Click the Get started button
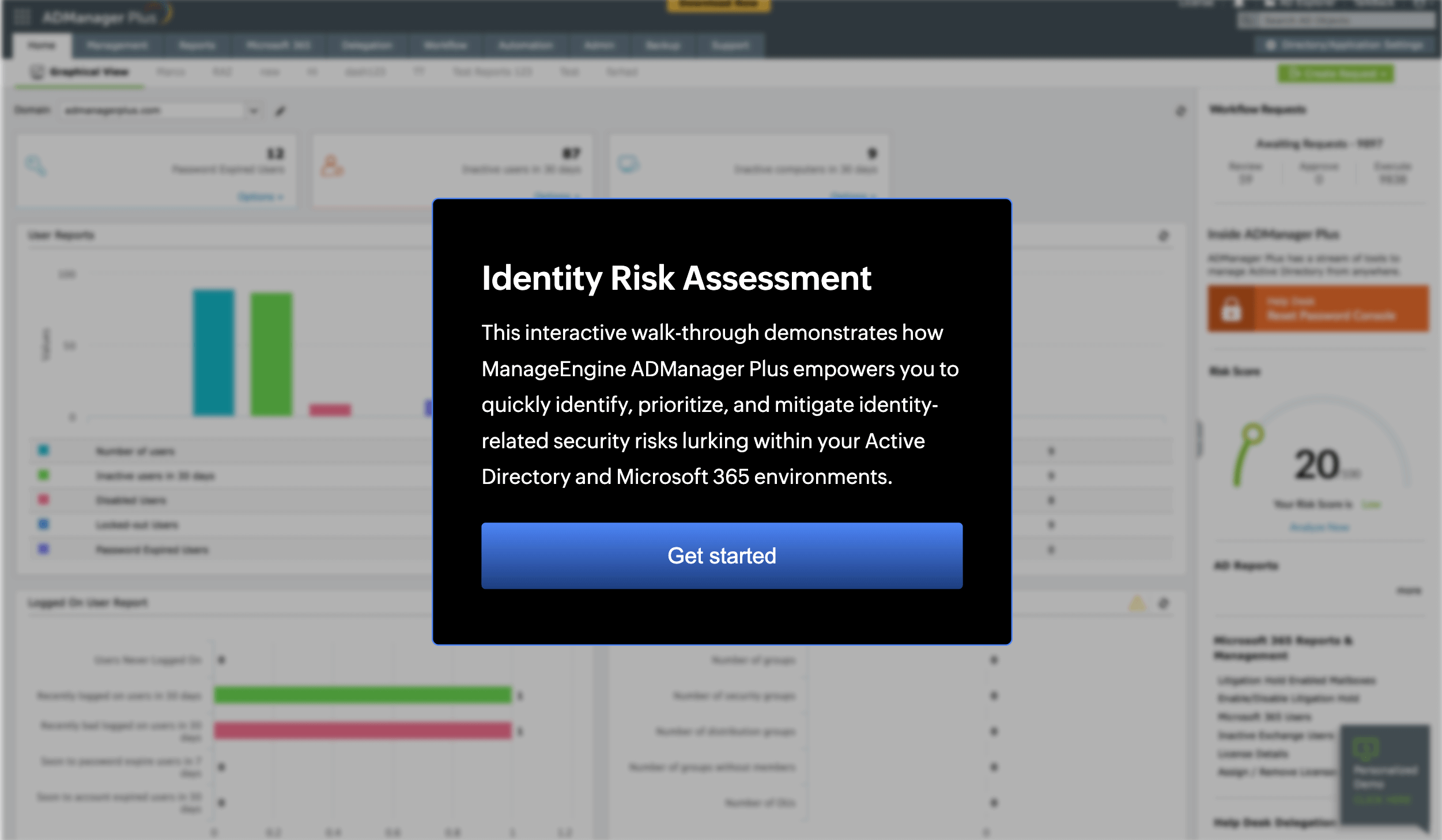 [721, 555]
